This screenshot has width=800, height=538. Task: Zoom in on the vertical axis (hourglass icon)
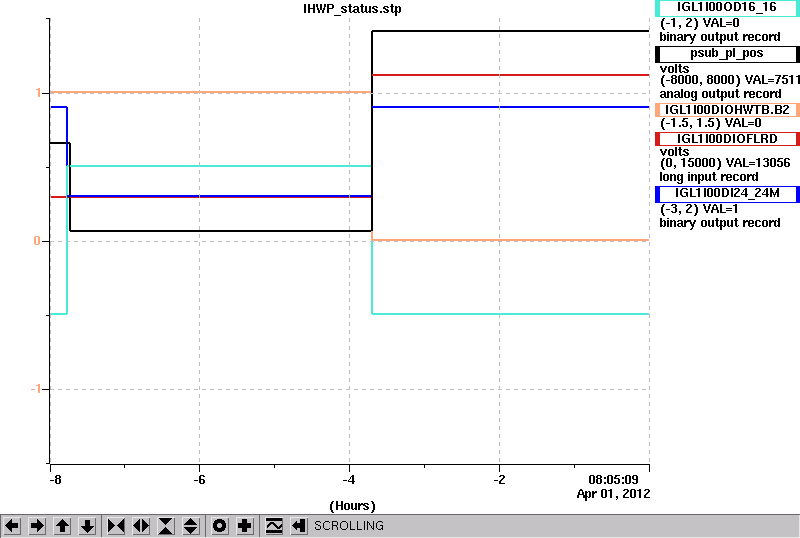(166, 526)
